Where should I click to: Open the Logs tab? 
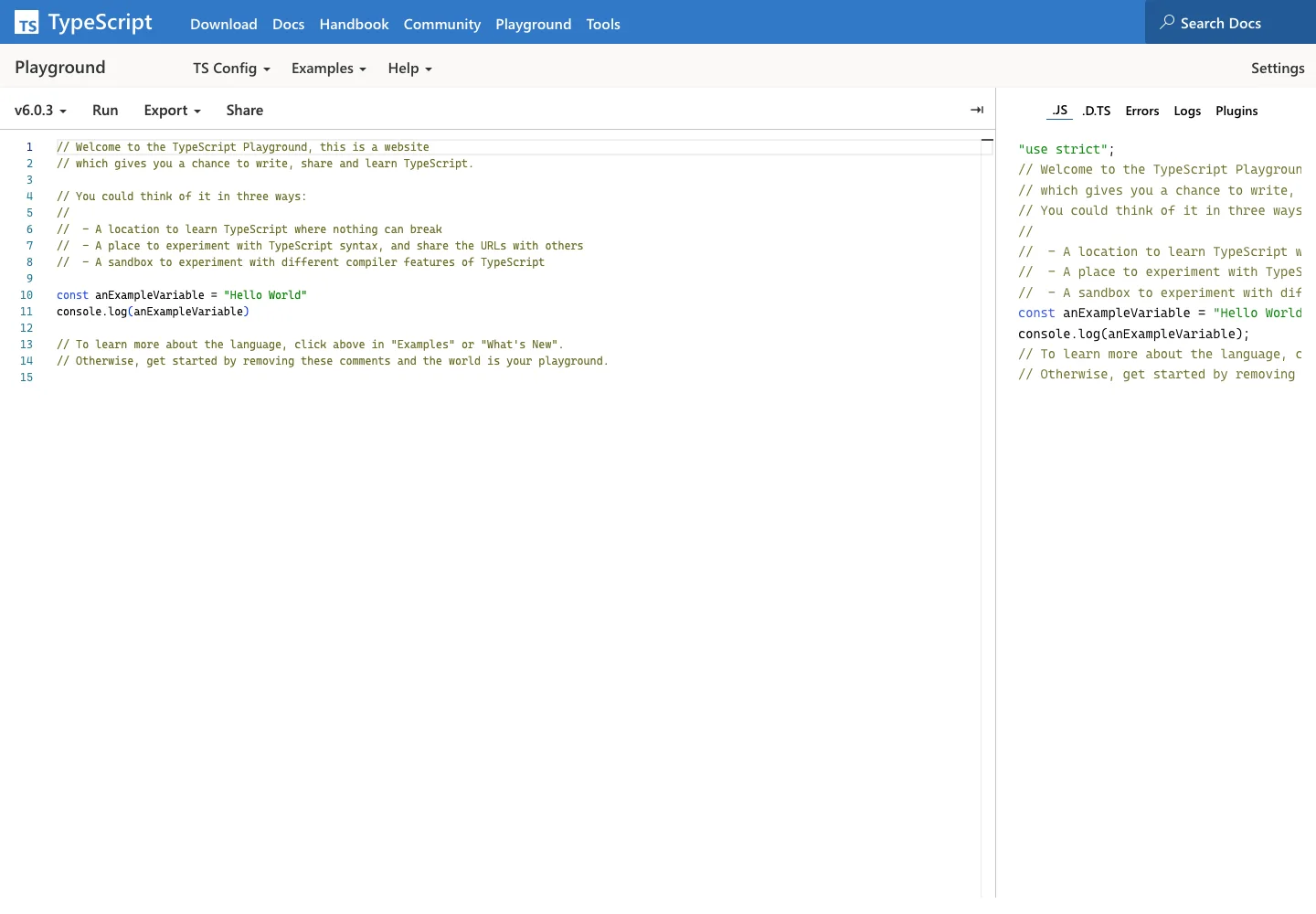coord(1187,111)
